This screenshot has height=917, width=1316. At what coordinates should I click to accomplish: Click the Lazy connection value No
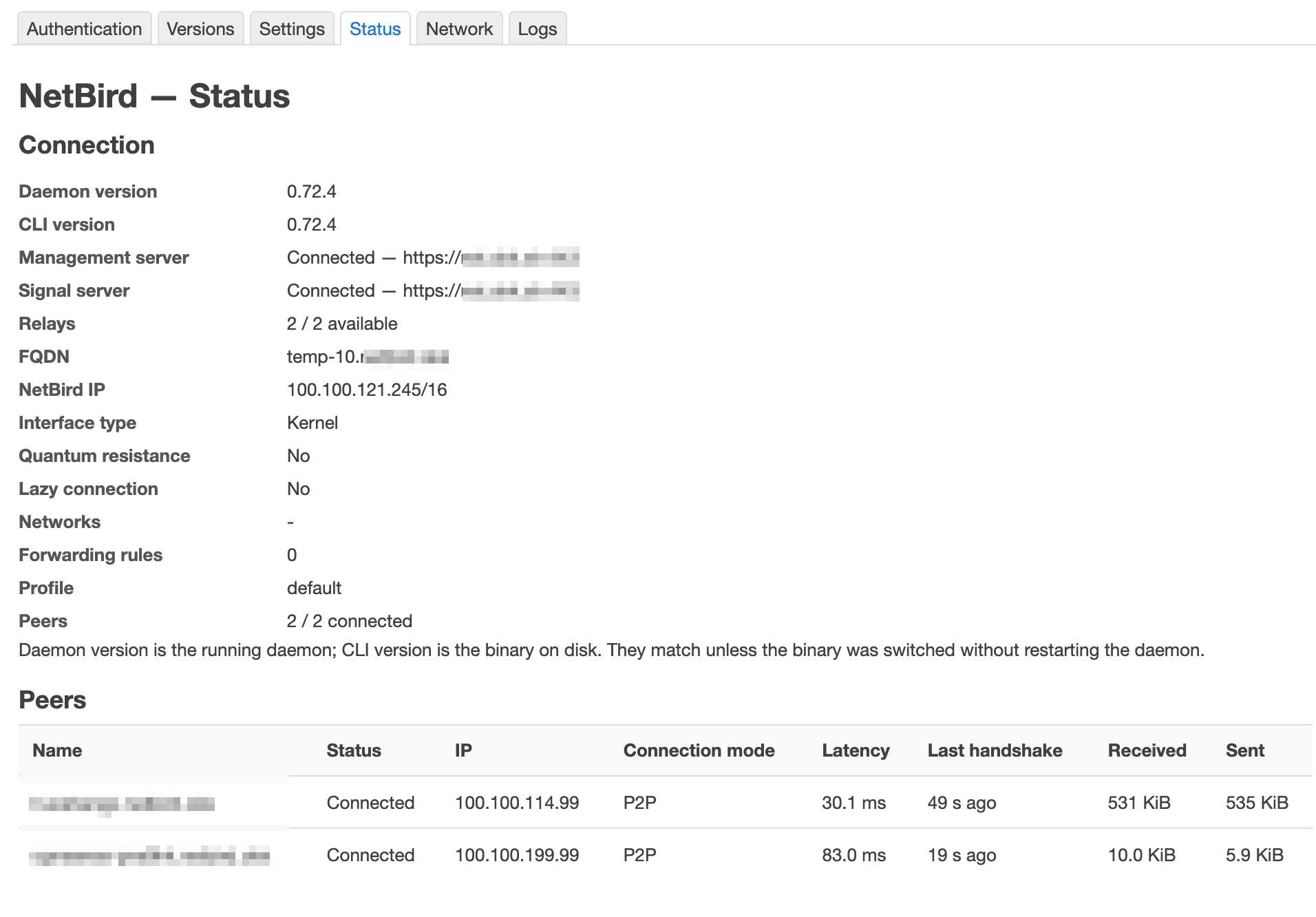[298, 489]
